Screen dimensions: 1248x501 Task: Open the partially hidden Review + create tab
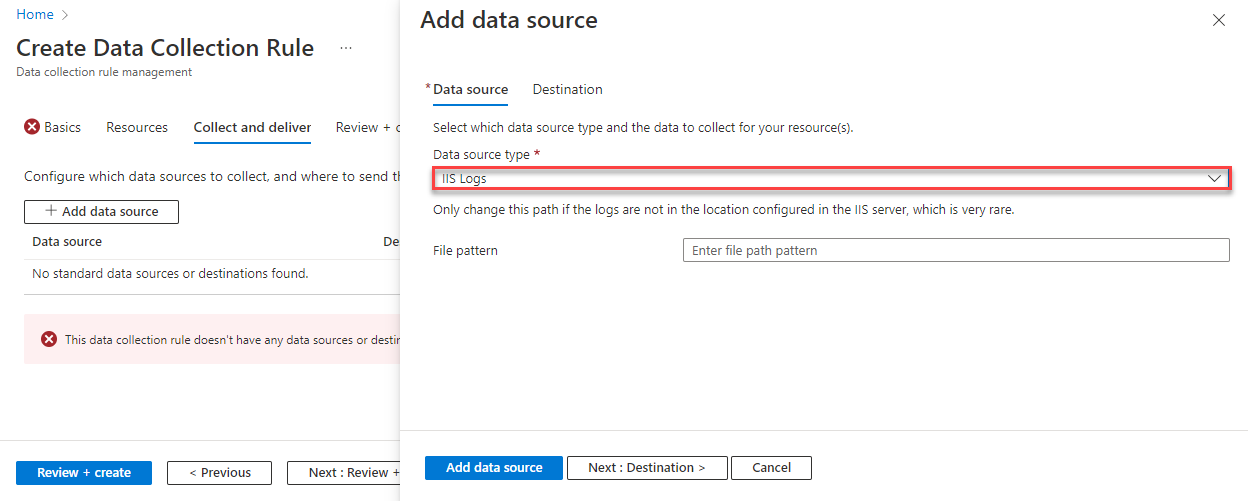367,127
